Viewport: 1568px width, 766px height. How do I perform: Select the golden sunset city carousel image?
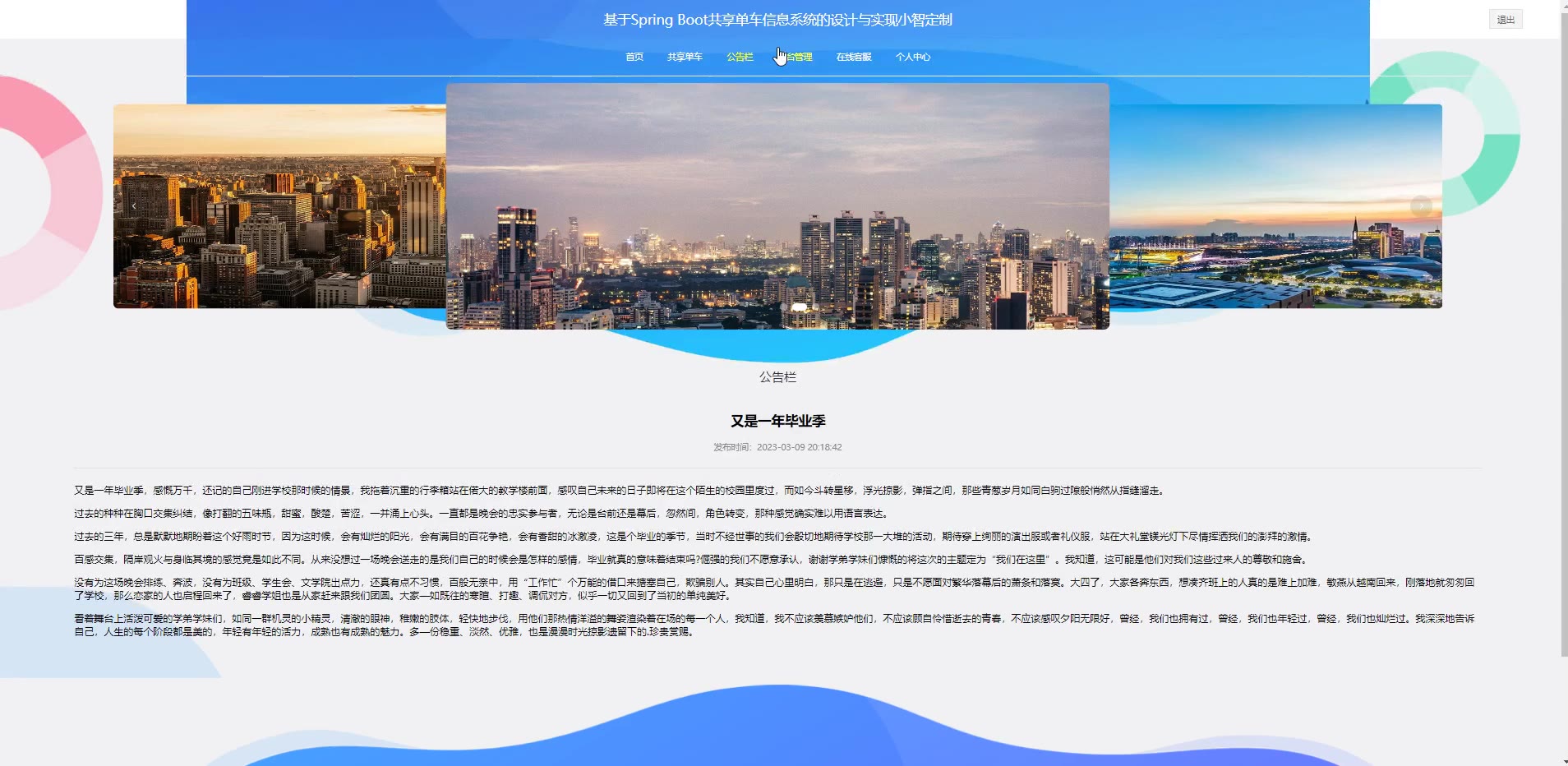(x=279, y=206)
